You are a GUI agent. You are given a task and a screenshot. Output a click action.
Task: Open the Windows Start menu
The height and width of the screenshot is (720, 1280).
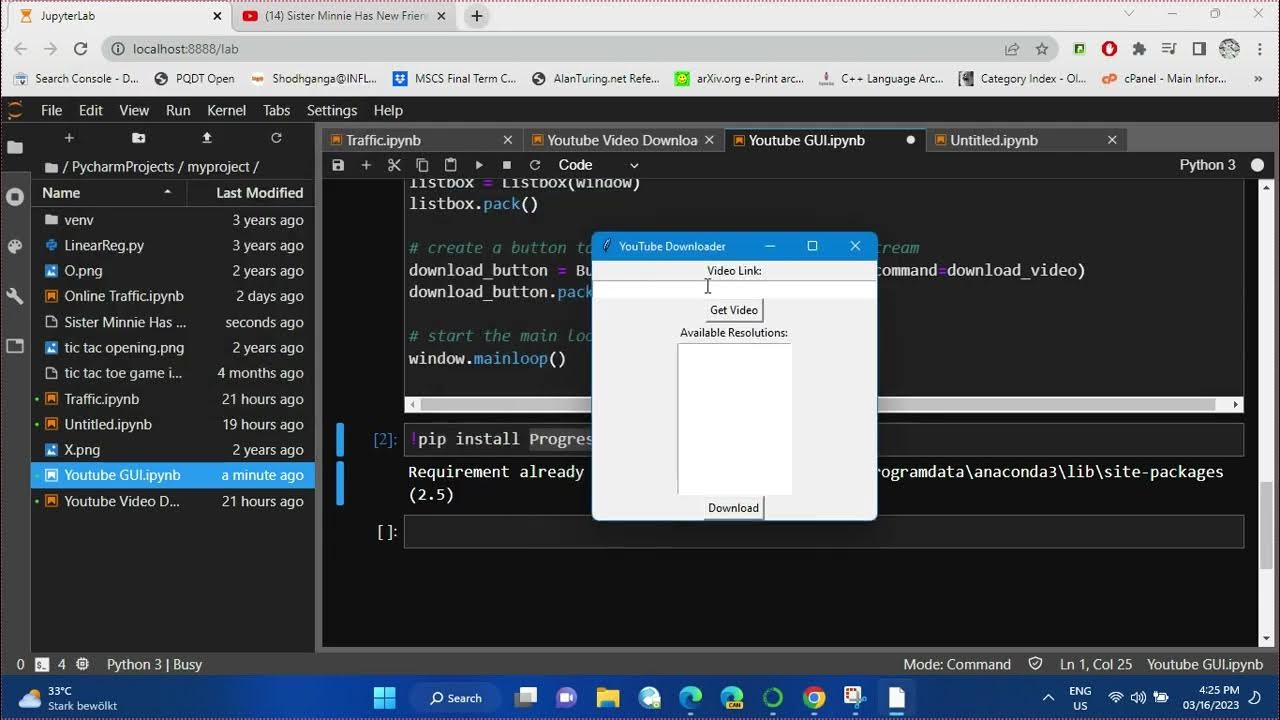pos(386,697)
